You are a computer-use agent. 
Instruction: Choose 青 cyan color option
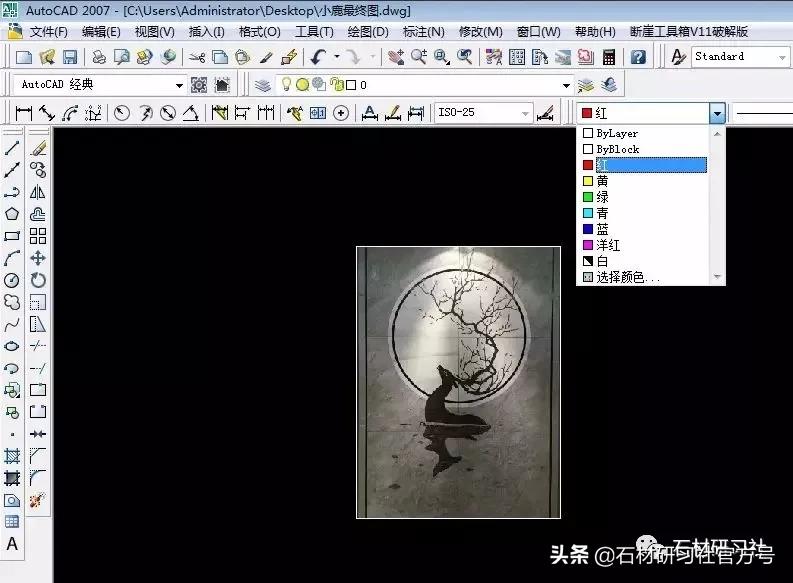(644, 213)
